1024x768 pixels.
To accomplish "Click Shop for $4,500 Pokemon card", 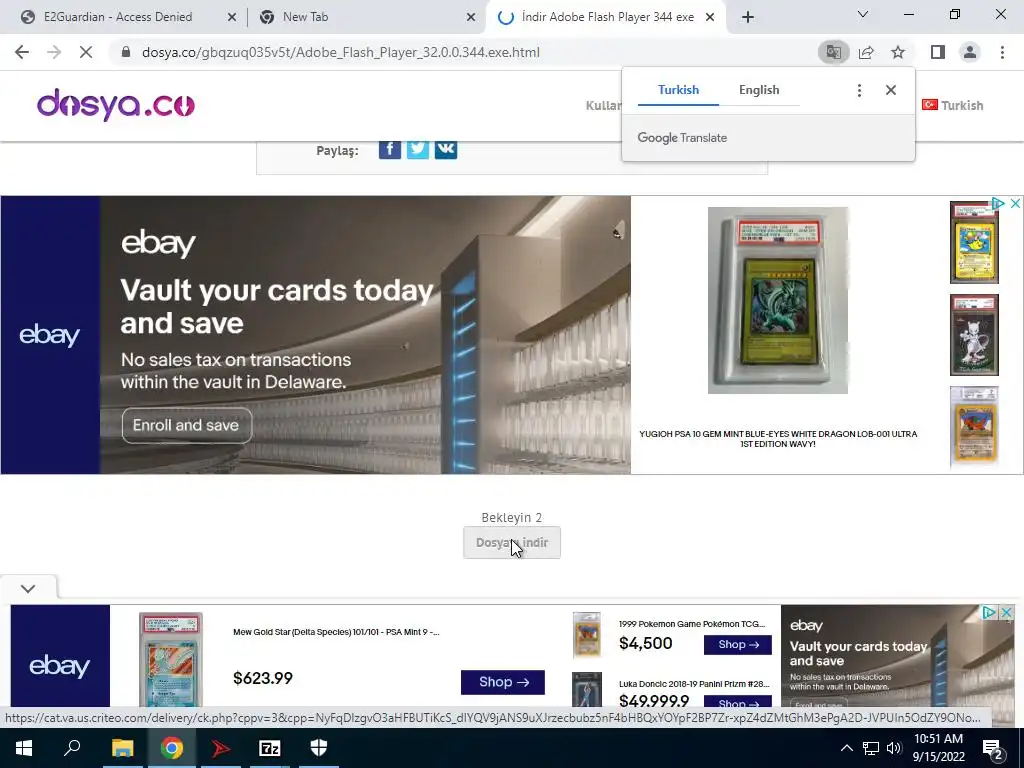I will click(x=738, y=645).
